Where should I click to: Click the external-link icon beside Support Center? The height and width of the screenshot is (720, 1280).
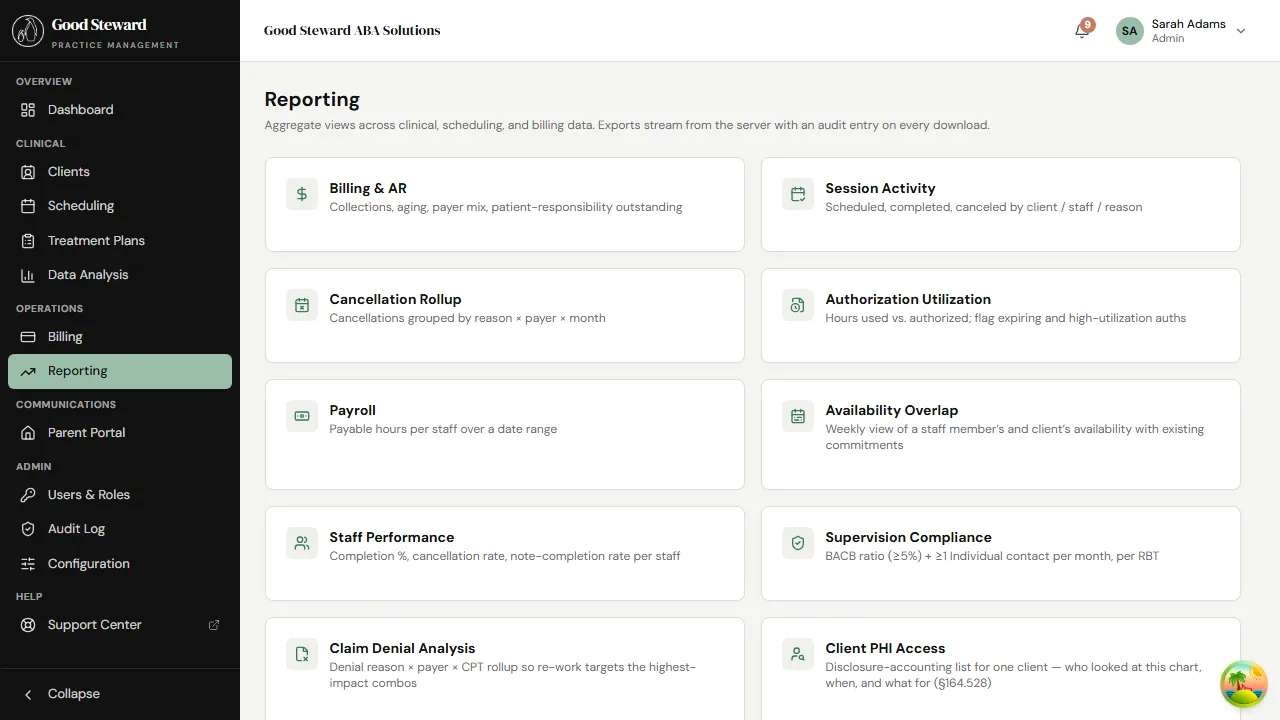pos(214,624)
